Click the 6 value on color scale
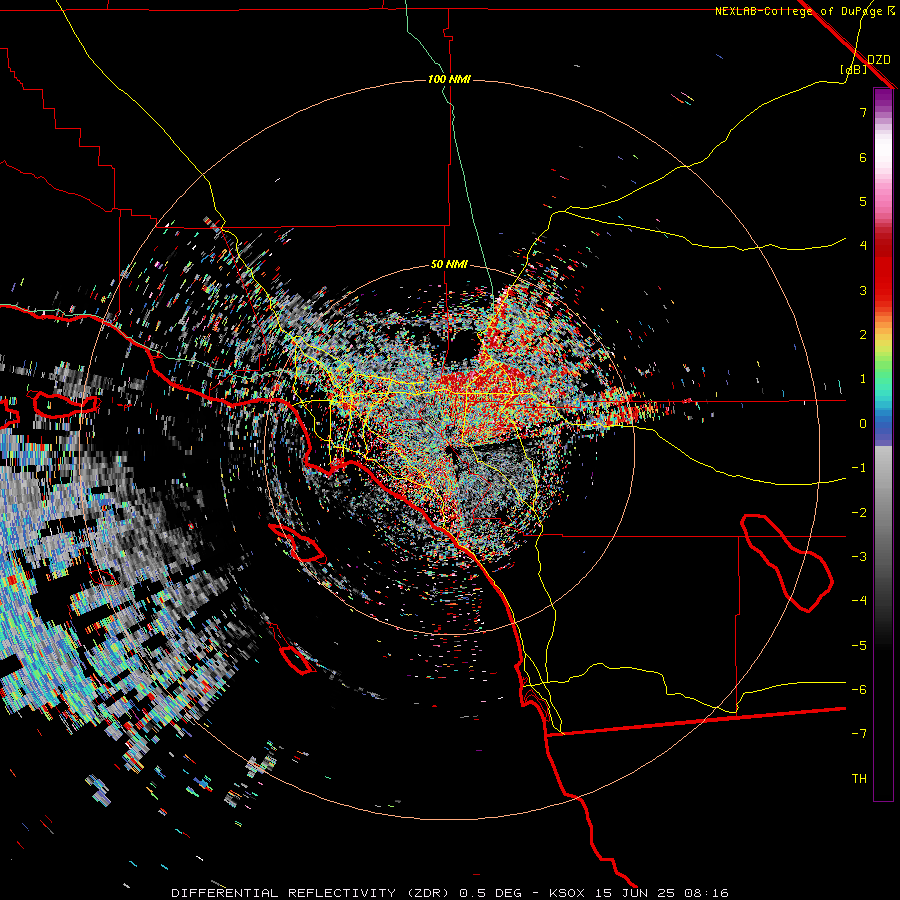Screen dimensions: 900x900 [x=863, y=157]
